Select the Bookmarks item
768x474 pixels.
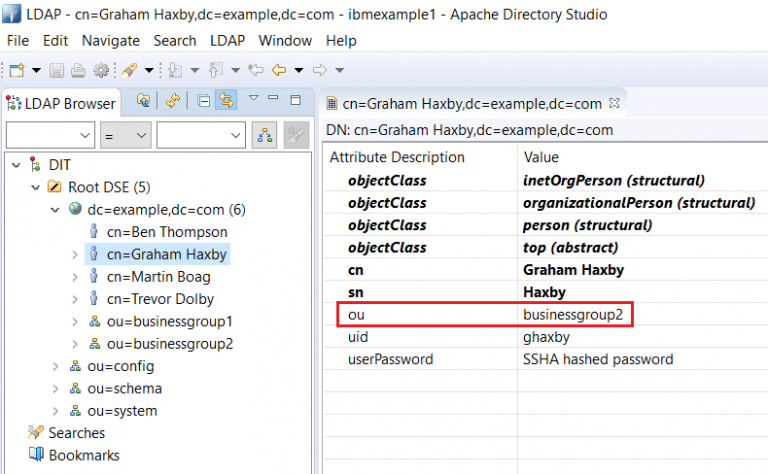[x=84, y=455]
